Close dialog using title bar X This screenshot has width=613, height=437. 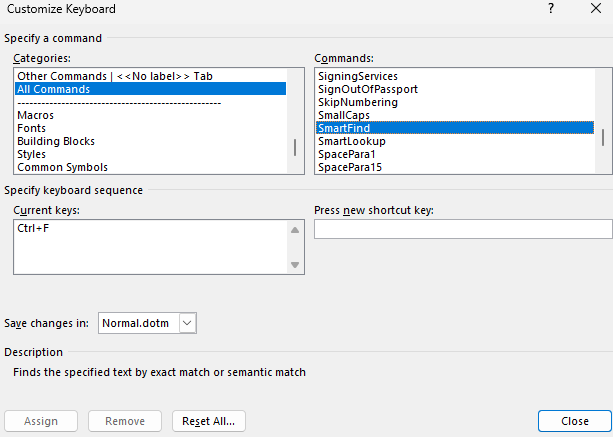[594, 9]
